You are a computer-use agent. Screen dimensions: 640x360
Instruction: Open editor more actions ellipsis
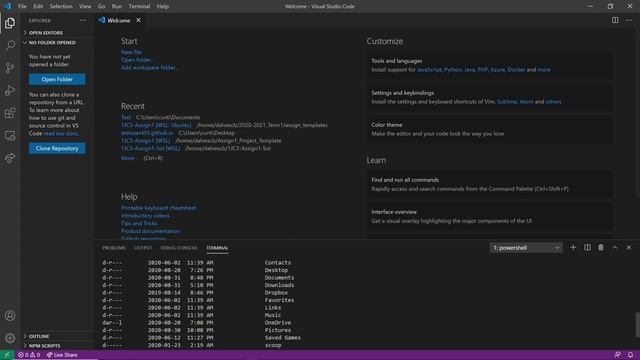click(x=629, y=20)
